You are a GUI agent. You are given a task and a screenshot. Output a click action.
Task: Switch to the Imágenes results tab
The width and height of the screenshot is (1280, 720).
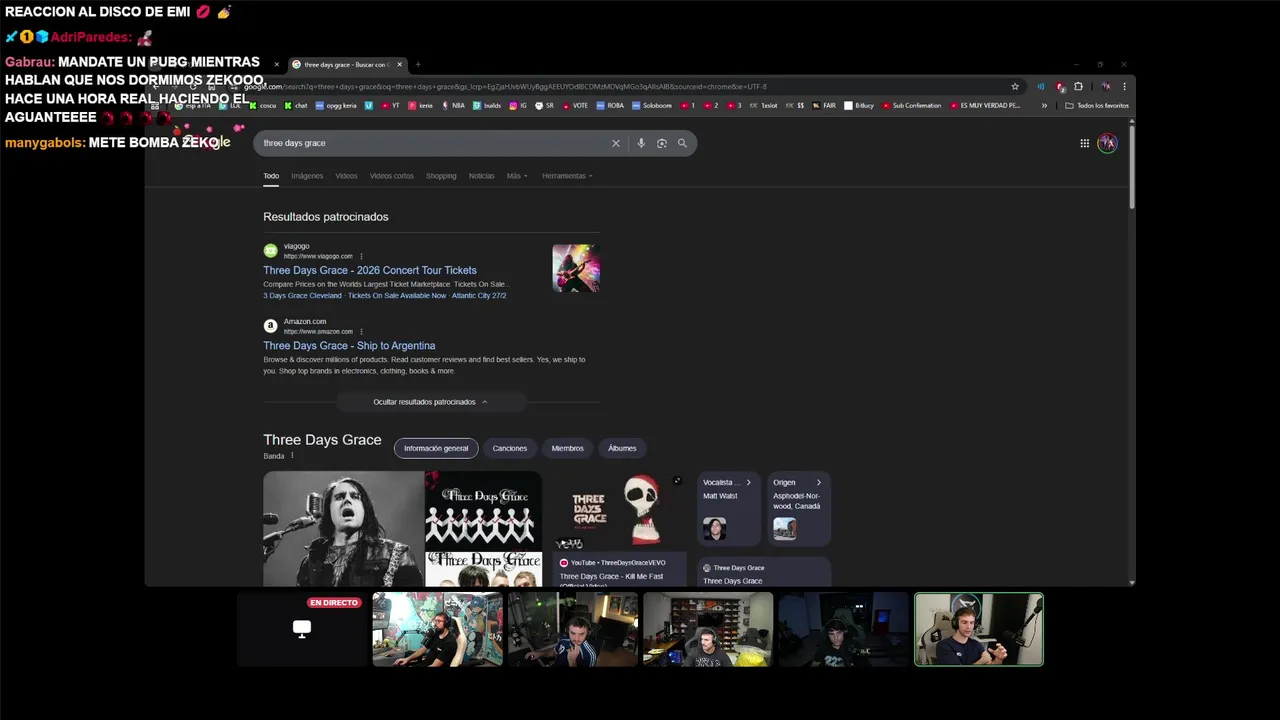click(307, 176)
